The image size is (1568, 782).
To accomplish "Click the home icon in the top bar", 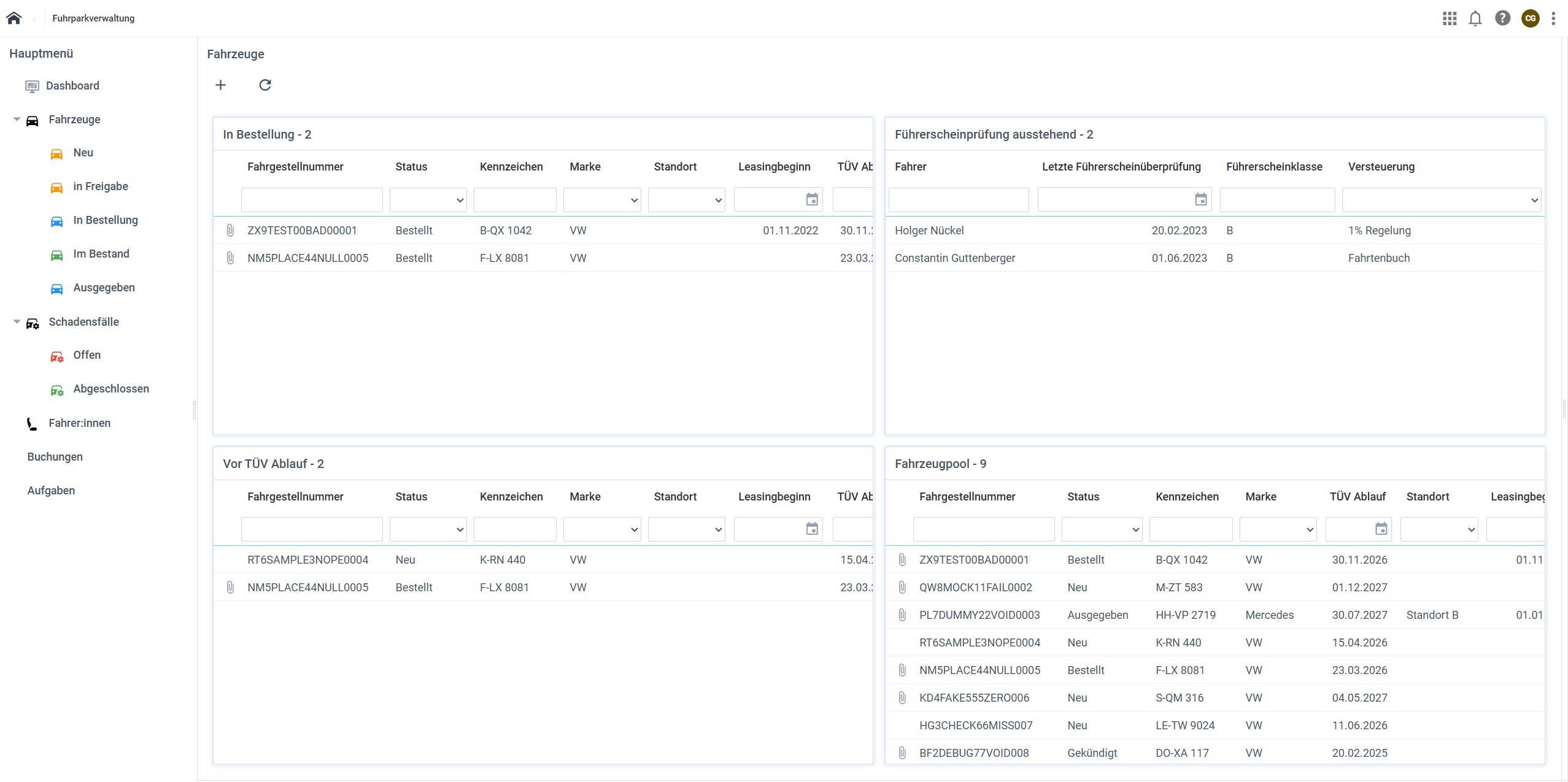I will (x=14, y=18).
